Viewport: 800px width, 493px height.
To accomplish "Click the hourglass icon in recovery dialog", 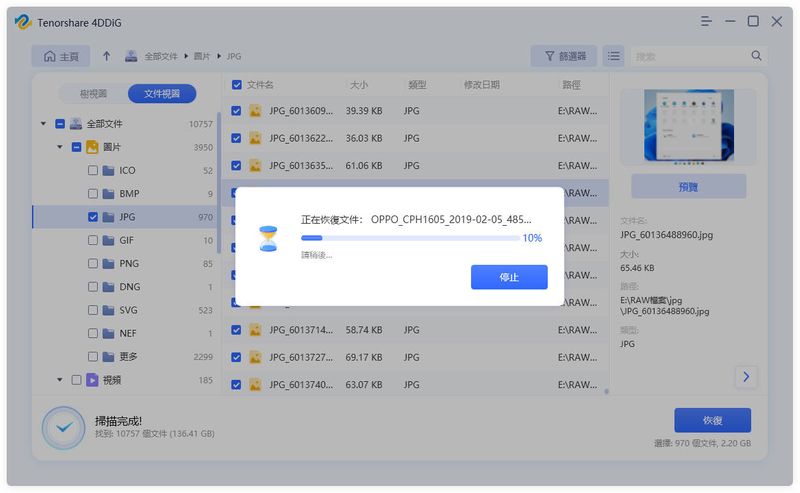I will [268, 239].
